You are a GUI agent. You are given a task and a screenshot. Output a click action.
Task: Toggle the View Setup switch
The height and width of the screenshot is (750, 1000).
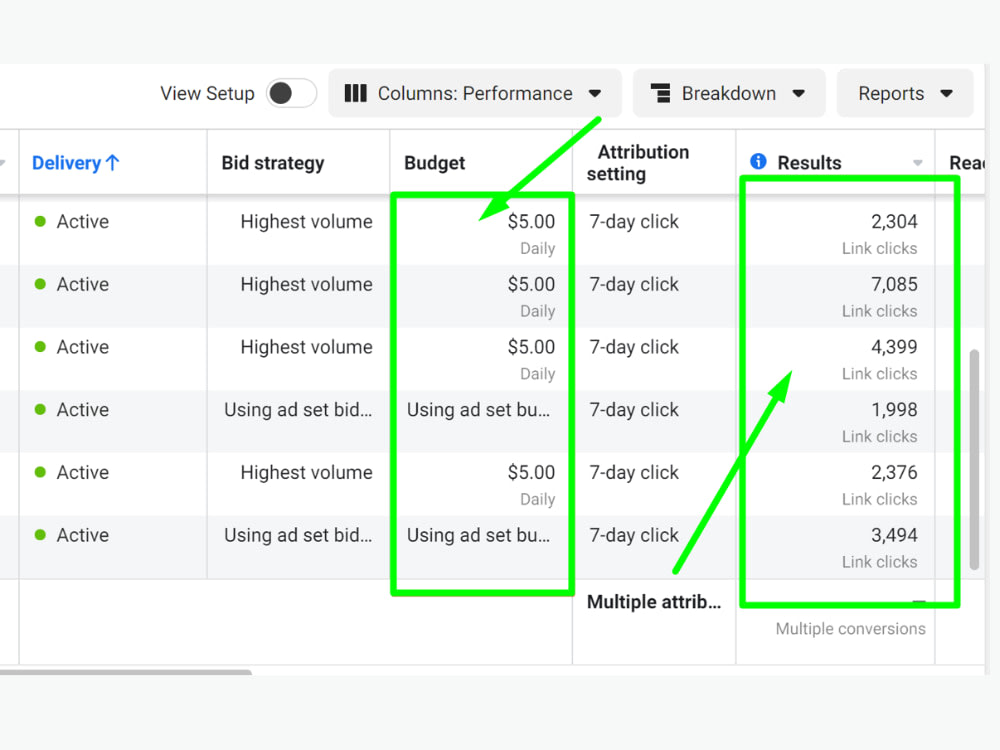coord(291,94)
